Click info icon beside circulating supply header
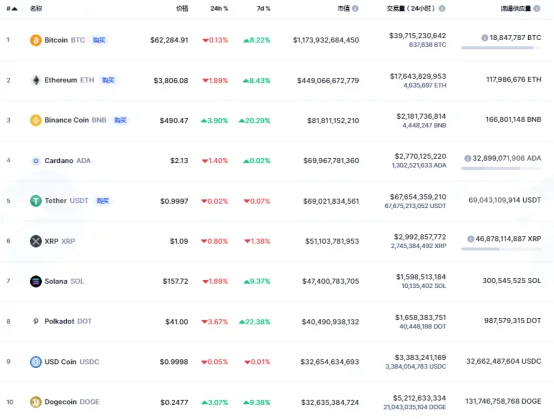The height and width of the screenshot is (419, 554). pyautogui.click(x=537, y=8)
